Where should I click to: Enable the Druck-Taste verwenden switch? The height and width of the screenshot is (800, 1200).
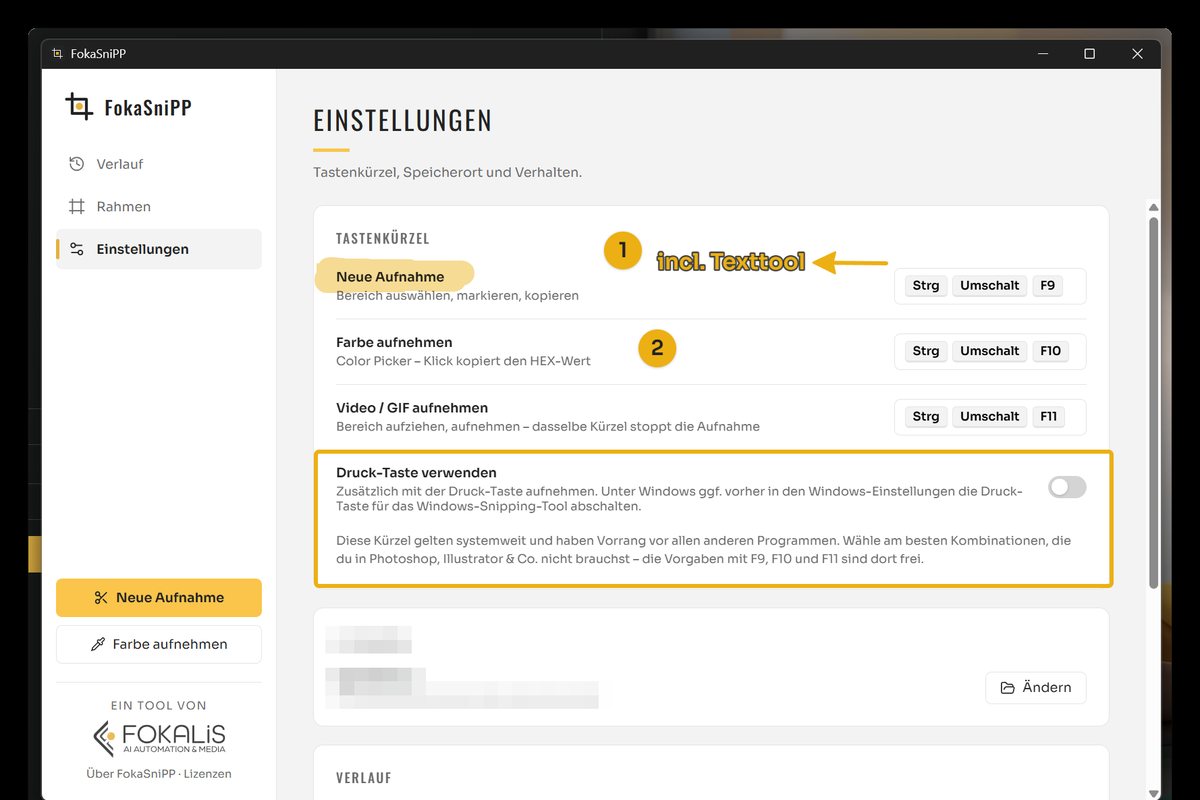[x=1067, y=487]
